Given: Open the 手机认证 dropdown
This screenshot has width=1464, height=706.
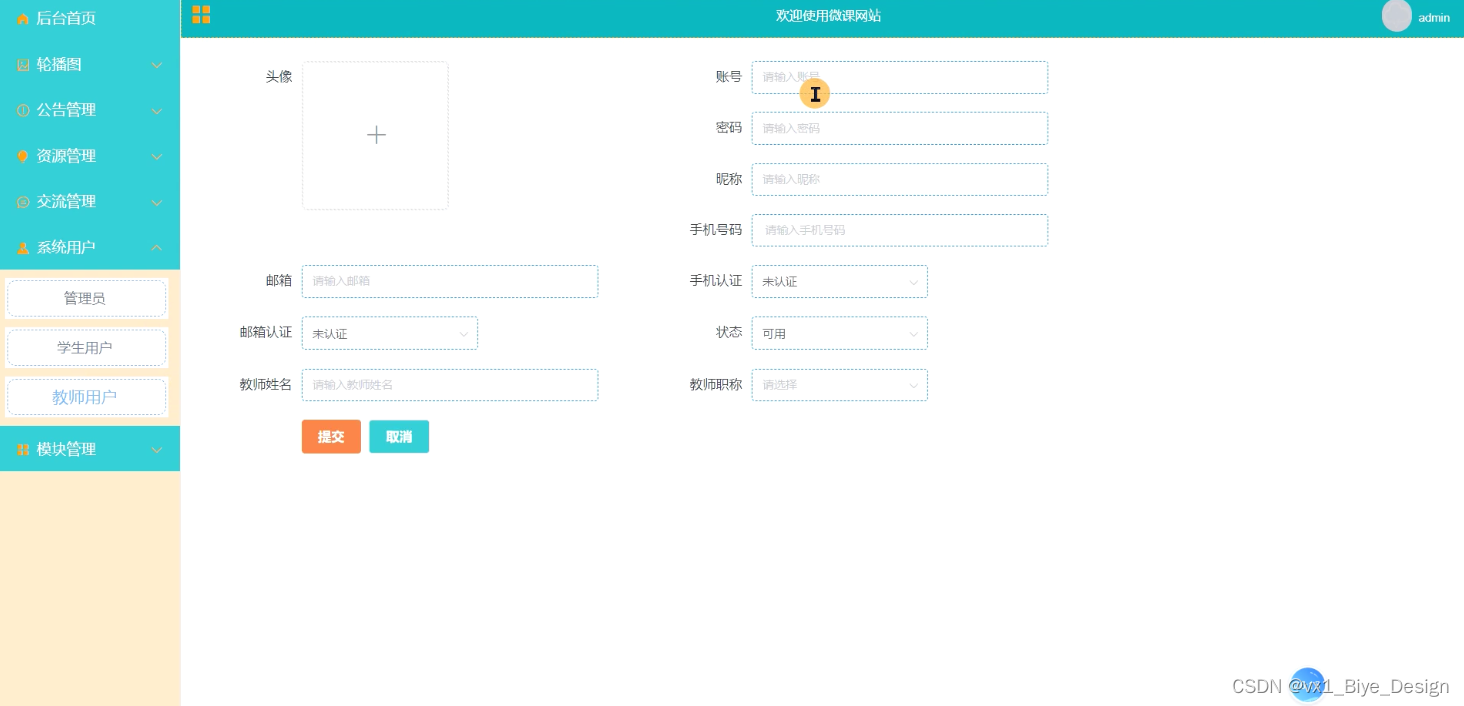Looking at the screenshot, I should pos(840,281).
